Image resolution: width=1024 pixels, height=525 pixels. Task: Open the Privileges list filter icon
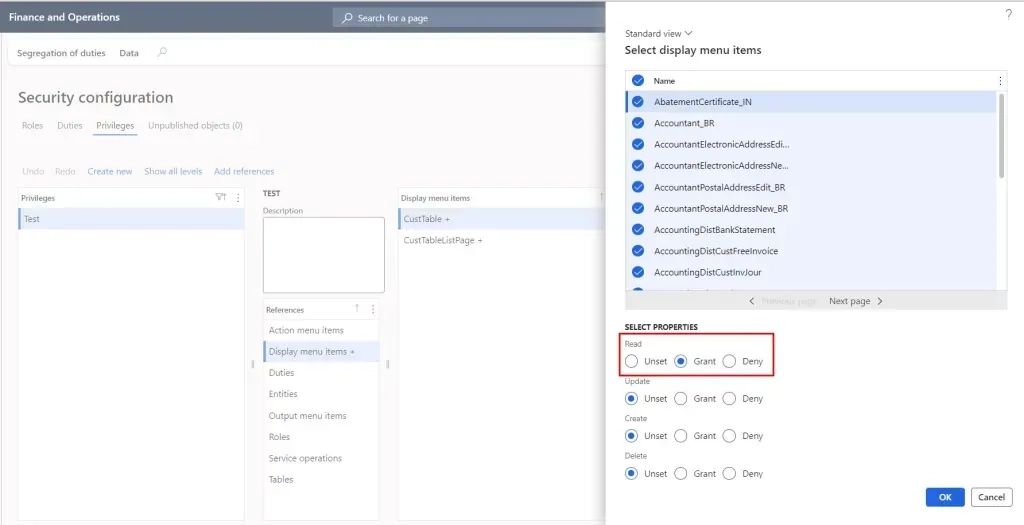click(221, 197)
